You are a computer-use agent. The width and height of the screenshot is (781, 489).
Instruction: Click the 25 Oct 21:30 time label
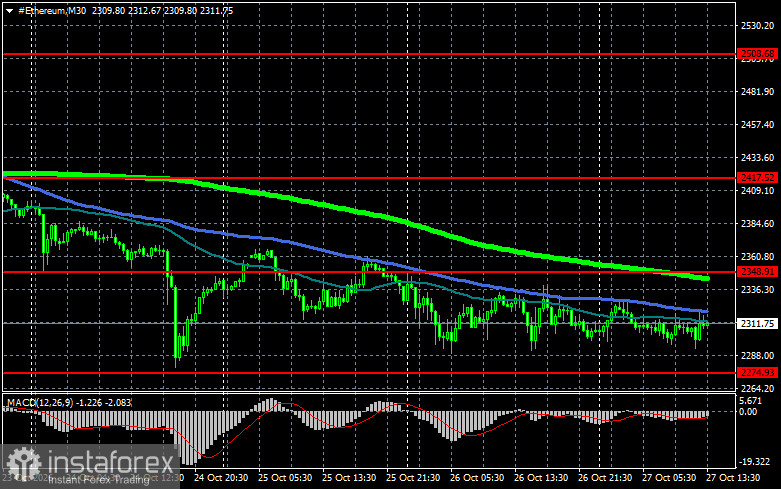click(413, 478)
